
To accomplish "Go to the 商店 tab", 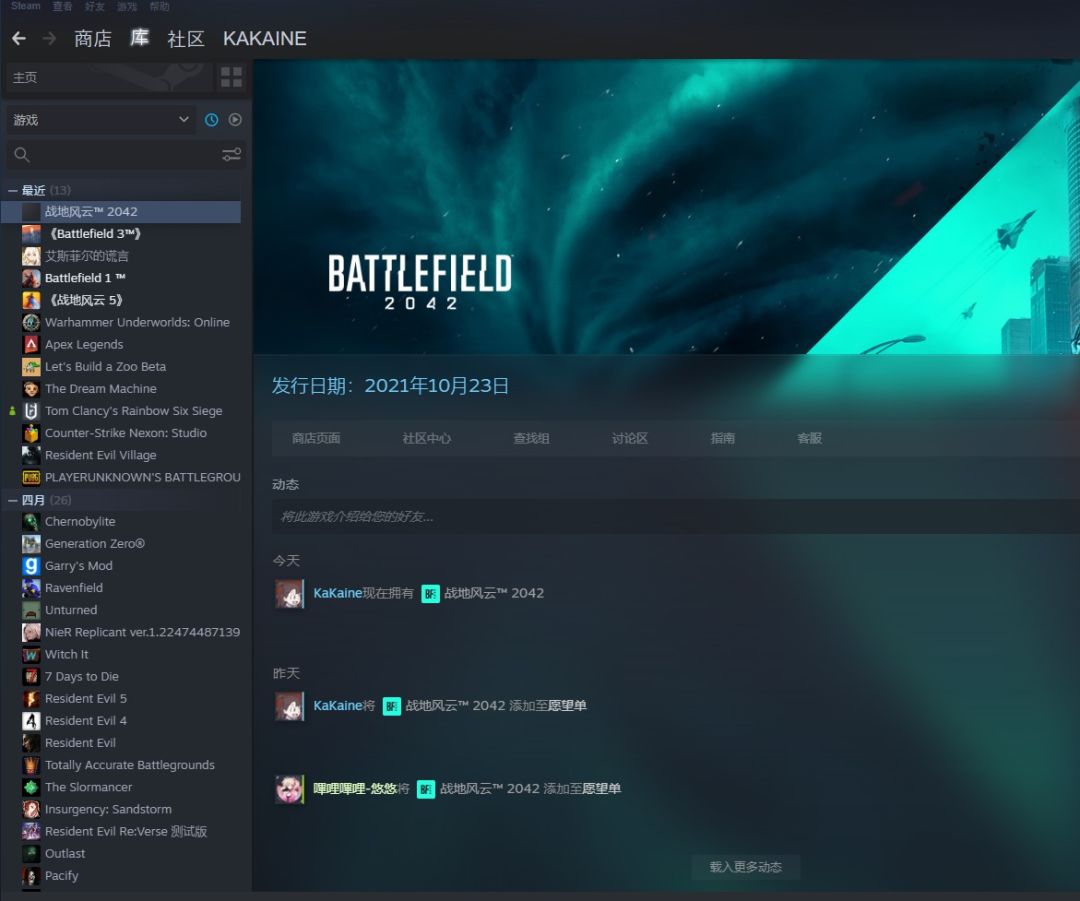I will point(93,39).
